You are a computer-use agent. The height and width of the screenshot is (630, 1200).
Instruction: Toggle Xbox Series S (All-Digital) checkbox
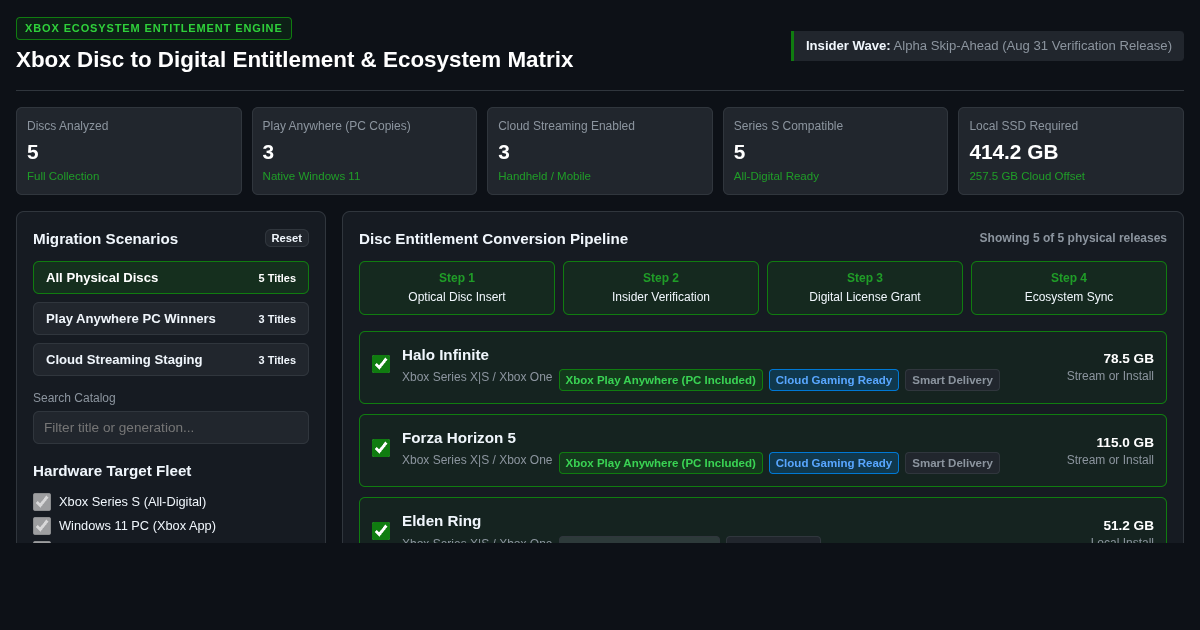(x=42, y=502)
